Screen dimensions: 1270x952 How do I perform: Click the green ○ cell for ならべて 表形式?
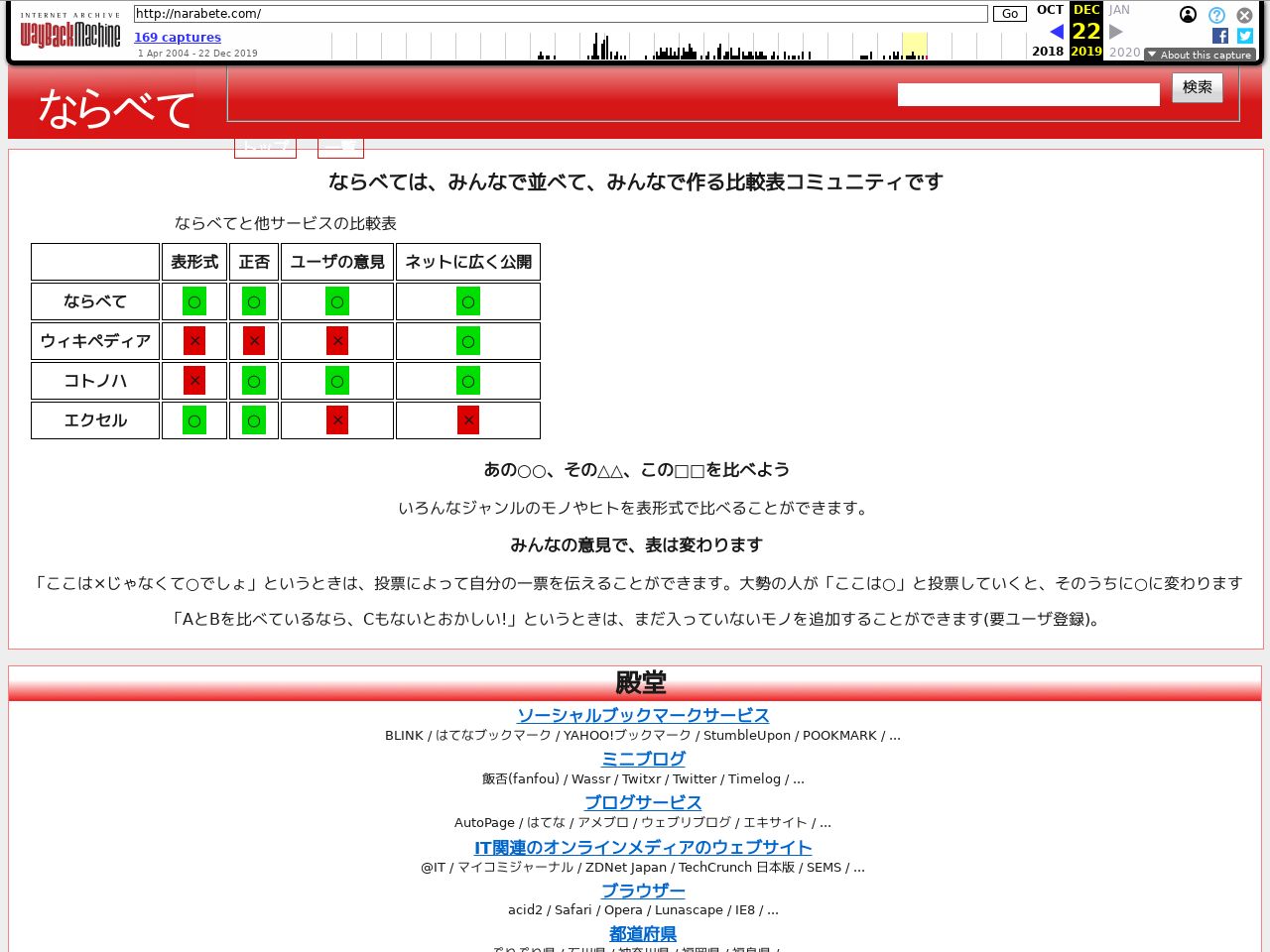tap(194, 301)
